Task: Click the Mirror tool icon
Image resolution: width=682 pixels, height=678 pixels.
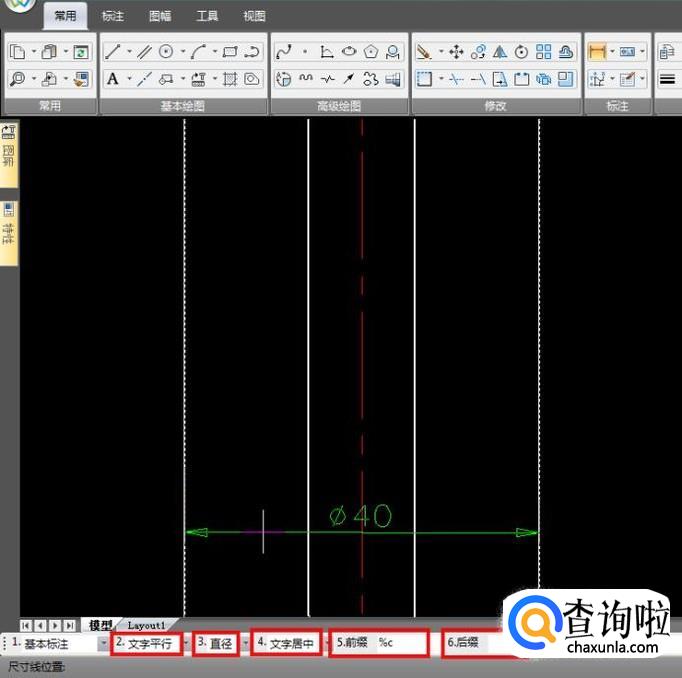Action: (499, 52)
